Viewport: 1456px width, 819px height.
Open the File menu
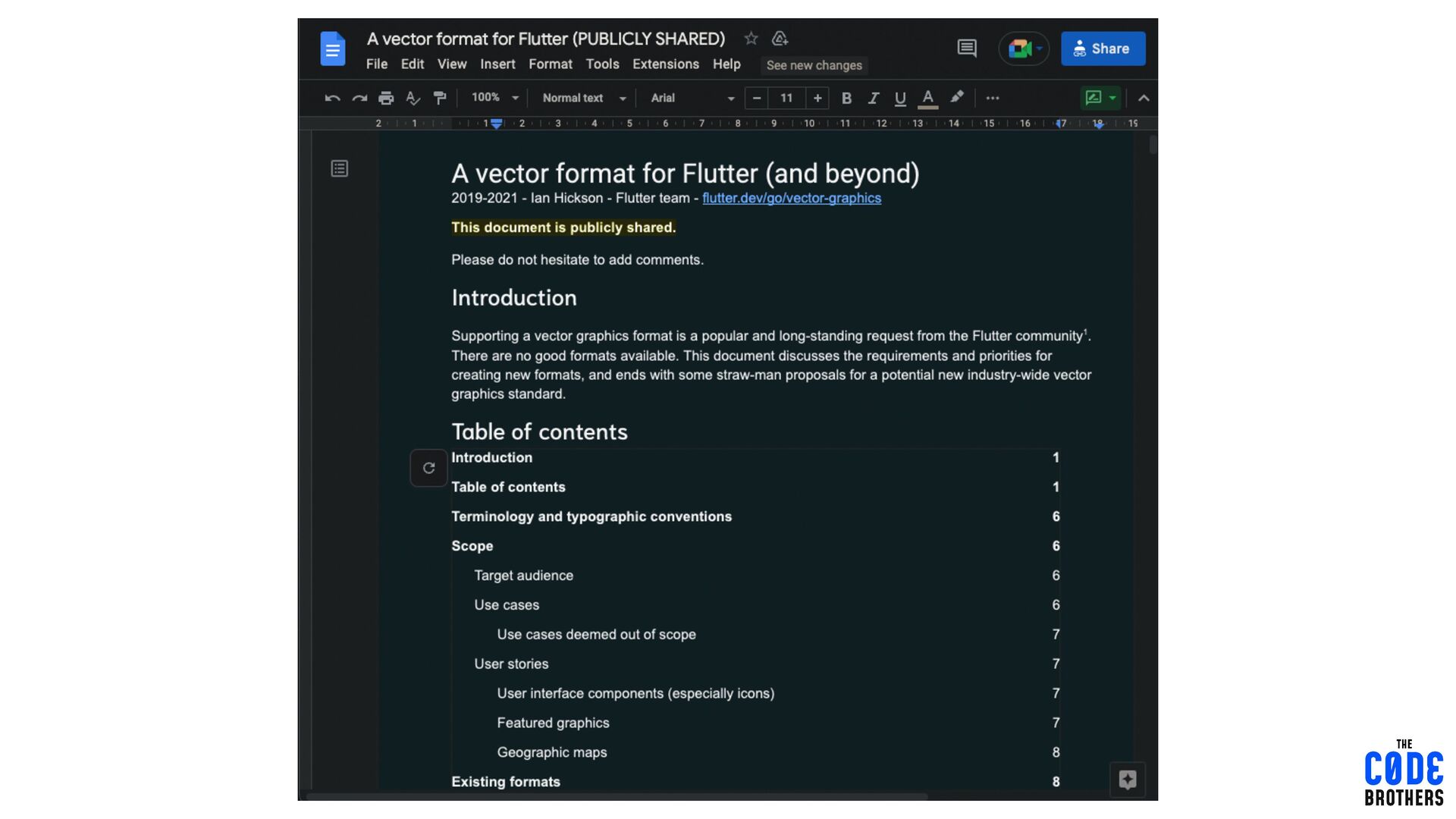pos(377,64)
